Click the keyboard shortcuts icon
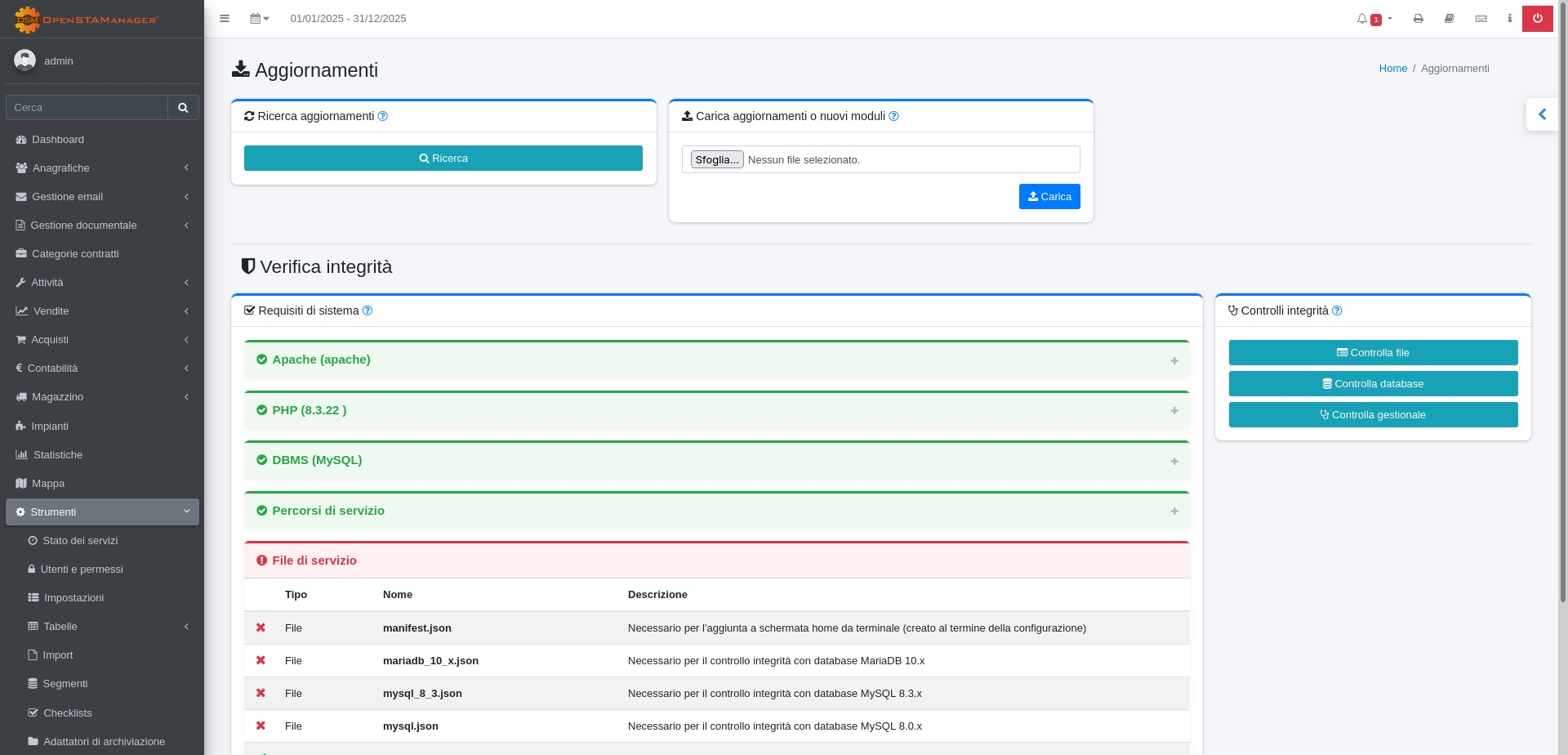Screen dimensions: 1568x755 coord(1481,19)
